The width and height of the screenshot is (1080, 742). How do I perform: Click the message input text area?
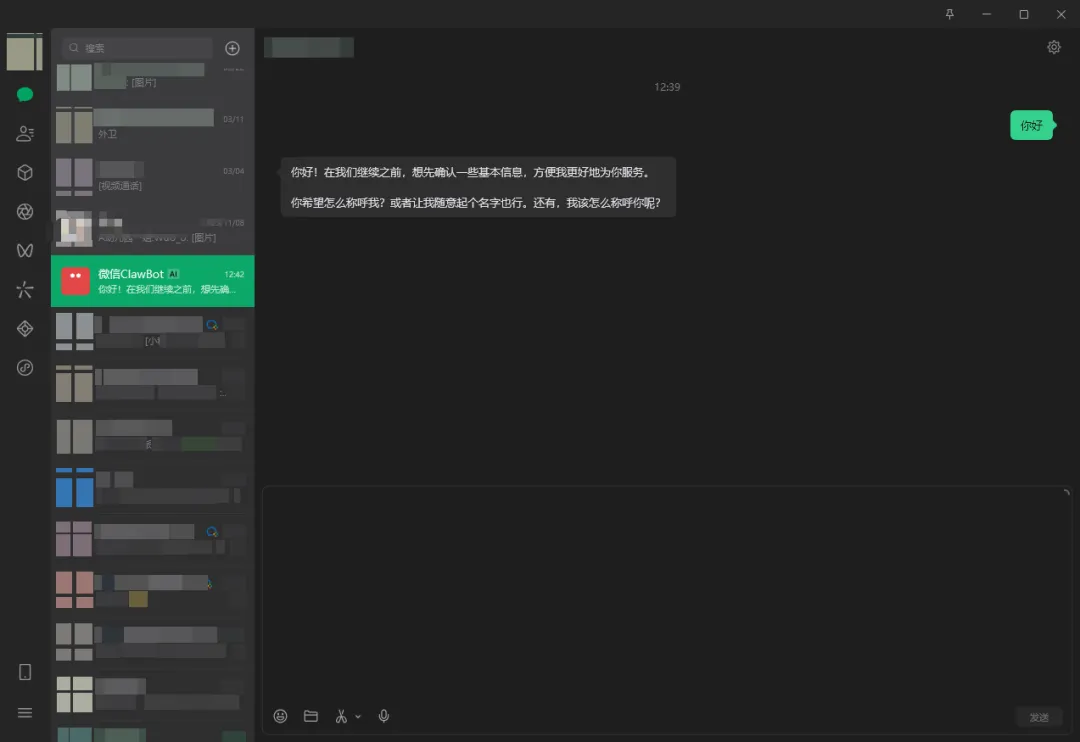(x=666, y=596)
